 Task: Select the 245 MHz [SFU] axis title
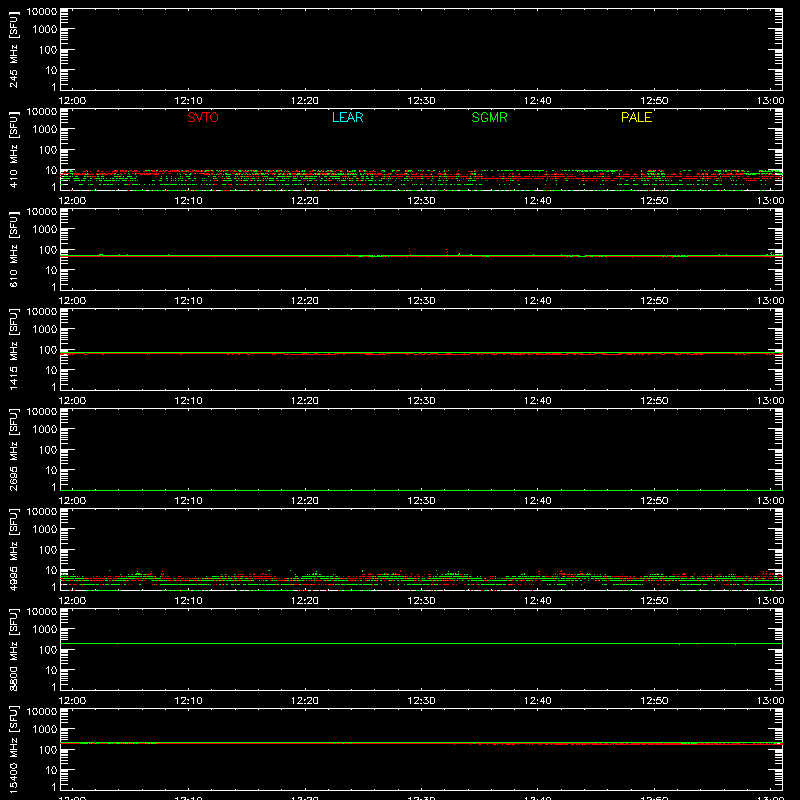point(14,49)
